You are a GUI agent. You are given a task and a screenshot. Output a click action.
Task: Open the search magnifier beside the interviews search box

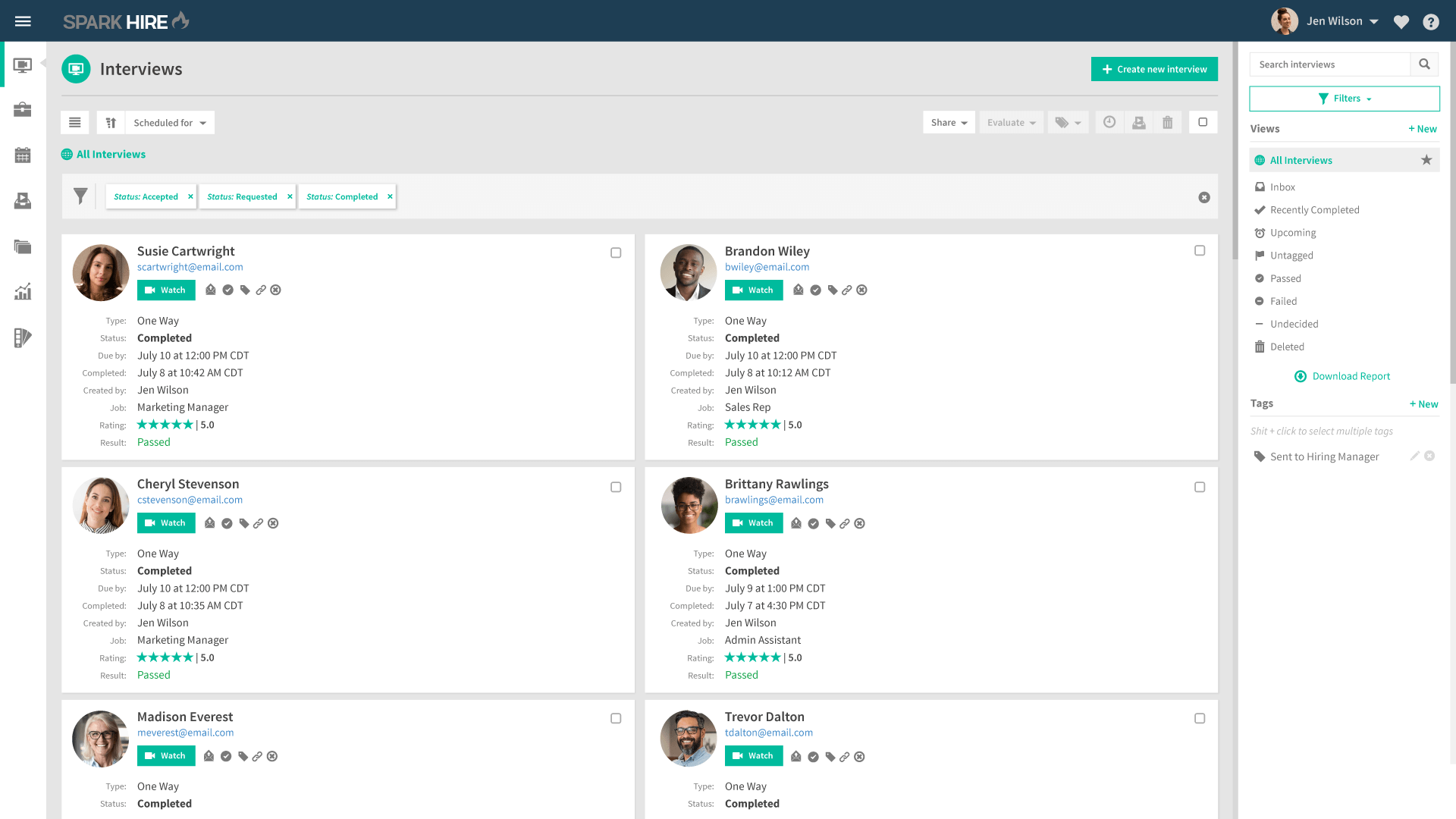pos(1424,64)
